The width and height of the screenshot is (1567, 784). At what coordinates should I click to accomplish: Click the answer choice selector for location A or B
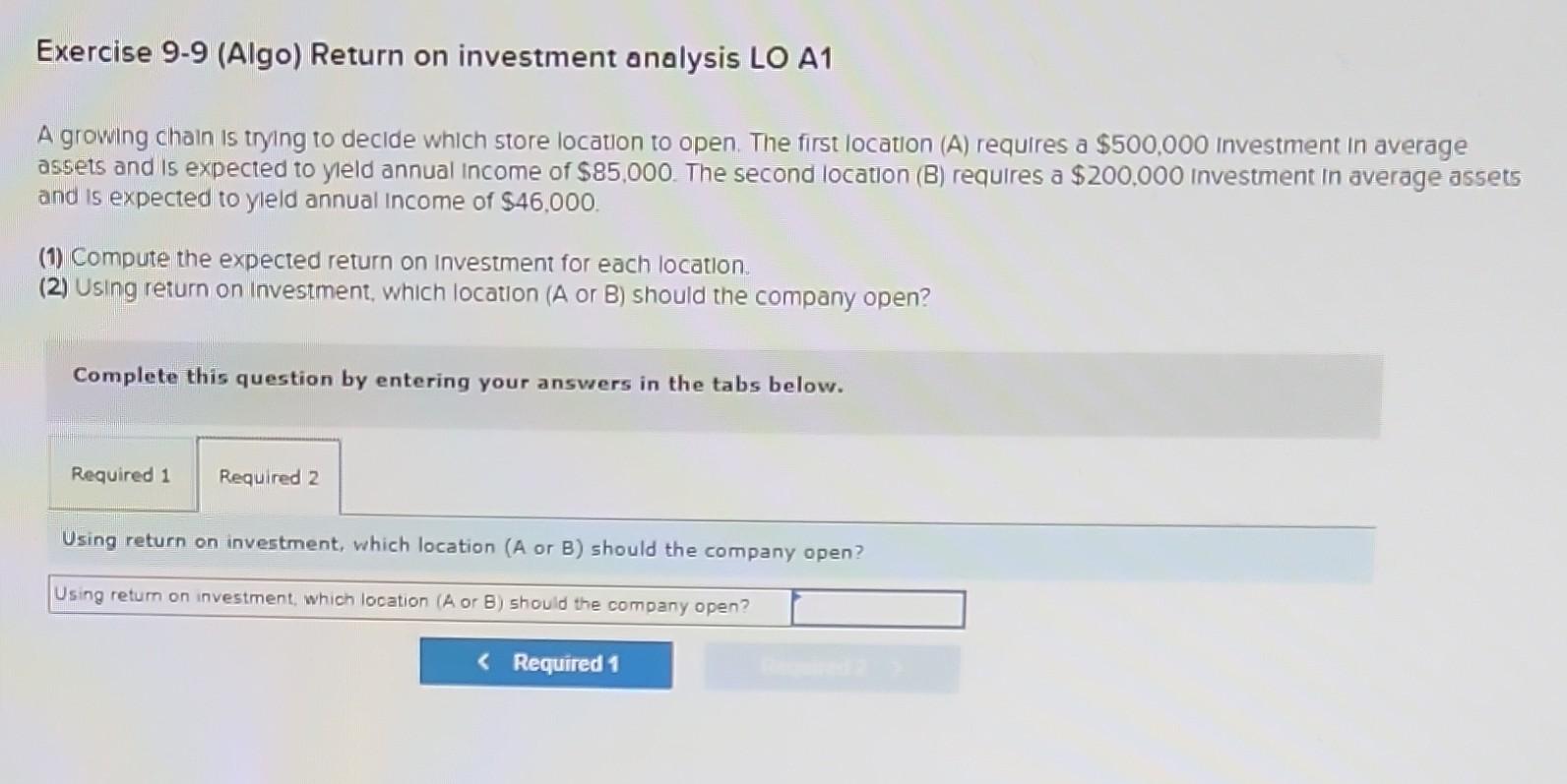pyautogui.click(x=879, y=608)
